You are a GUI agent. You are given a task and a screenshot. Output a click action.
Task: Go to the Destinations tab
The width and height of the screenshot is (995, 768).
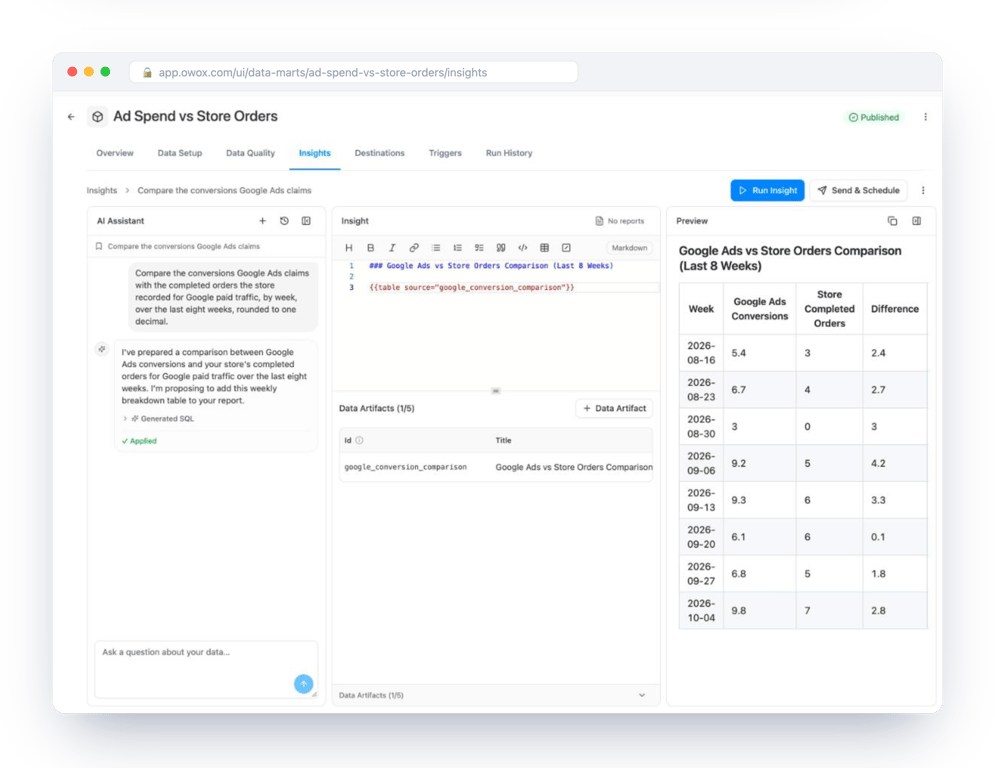379,153
